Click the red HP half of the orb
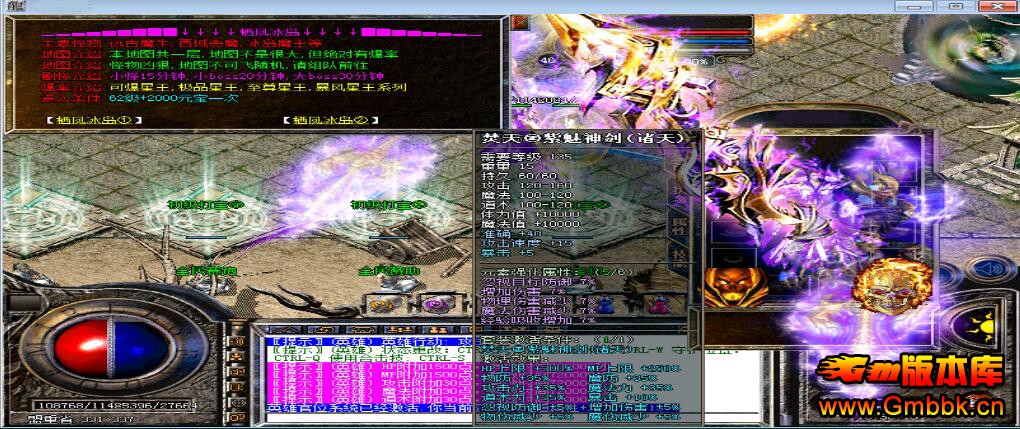Viewport: 1020px width, 429px height. [x=73, y=345]
